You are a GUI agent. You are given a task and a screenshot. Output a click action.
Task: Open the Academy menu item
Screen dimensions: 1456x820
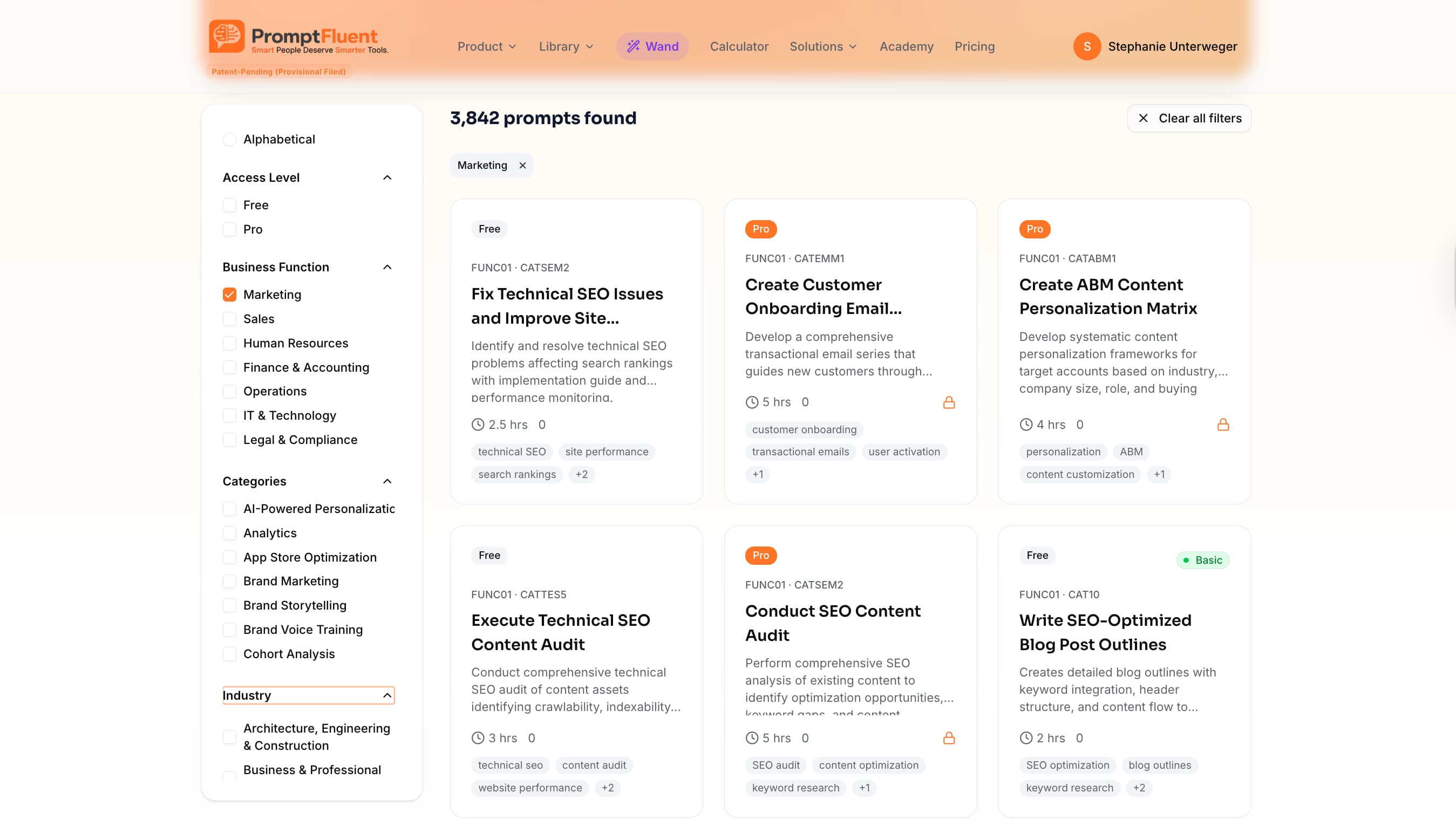[906, 46]
